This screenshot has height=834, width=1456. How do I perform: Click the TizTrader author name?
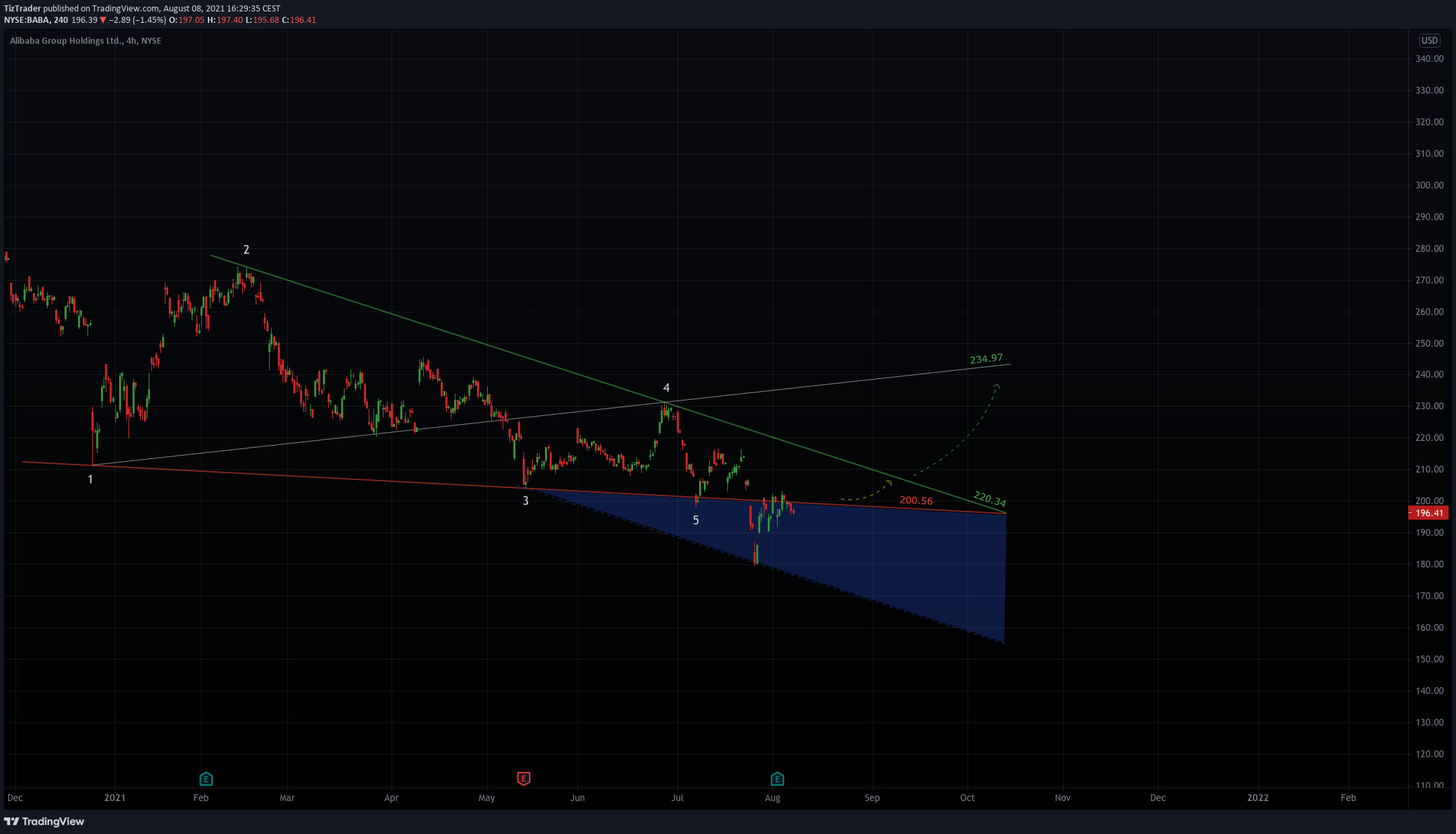(22, 9)
